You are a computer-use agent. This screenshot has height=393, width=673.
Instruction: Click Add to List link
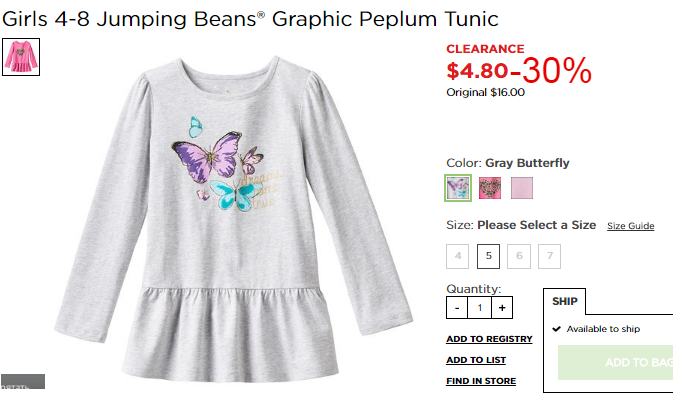tap(476, 360)
